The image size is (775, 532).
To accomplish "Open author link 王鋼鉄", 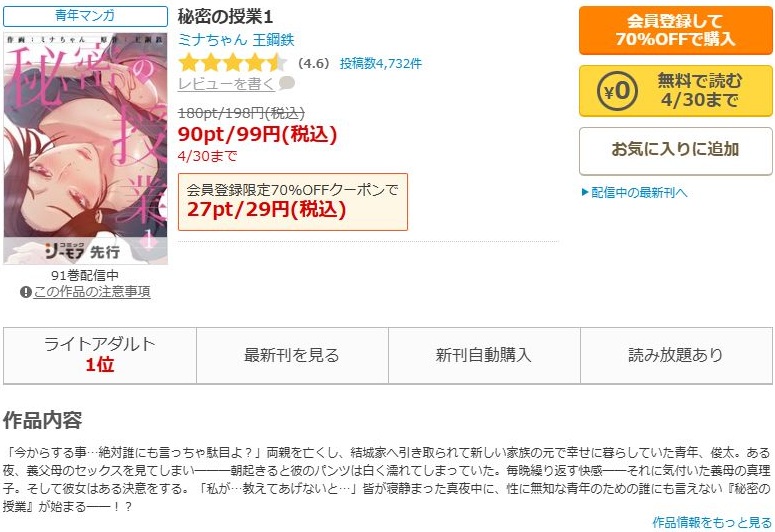I will click(x=273, y=40).
